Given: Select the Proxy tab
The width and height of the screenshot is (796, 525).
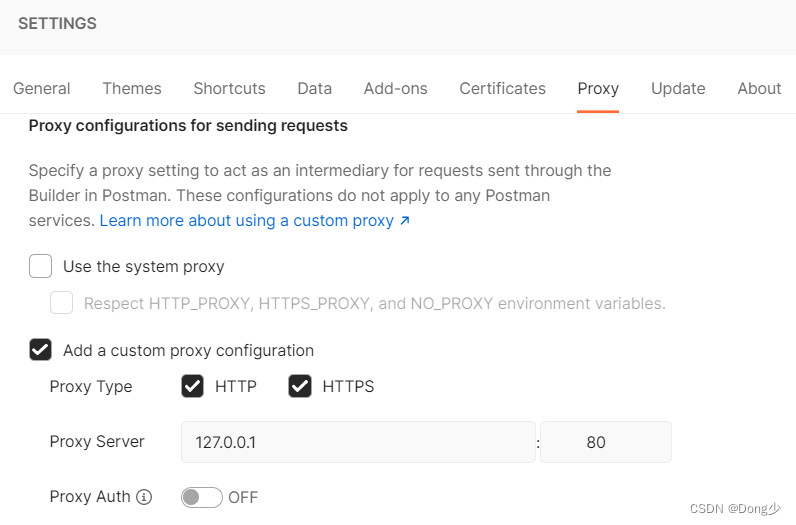Looking at the screenshot, I should point(598,88).
